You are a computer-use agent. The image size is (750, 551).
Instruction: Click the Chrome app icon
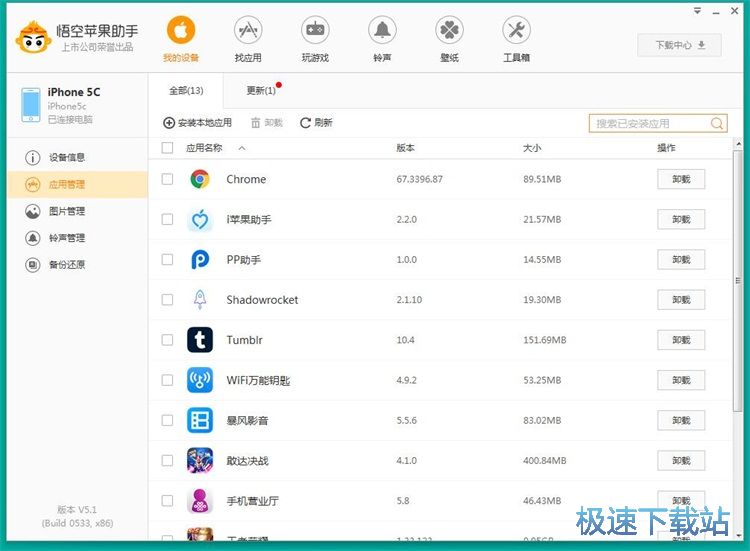pyautogui.click(x=200, y=179)
